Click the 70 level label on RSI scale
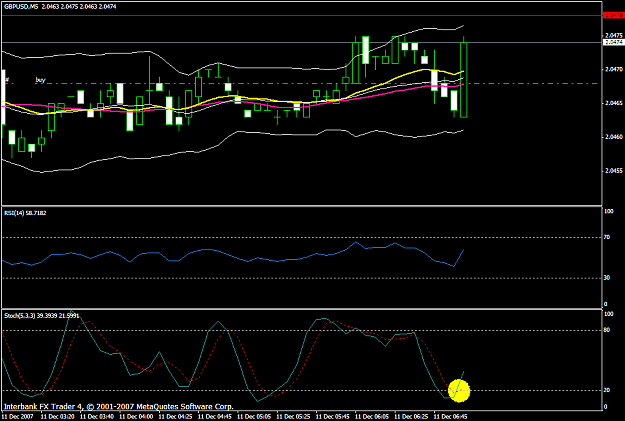This screenshot has width=625, height=421. pyautogui.click(x=607, y=237)
